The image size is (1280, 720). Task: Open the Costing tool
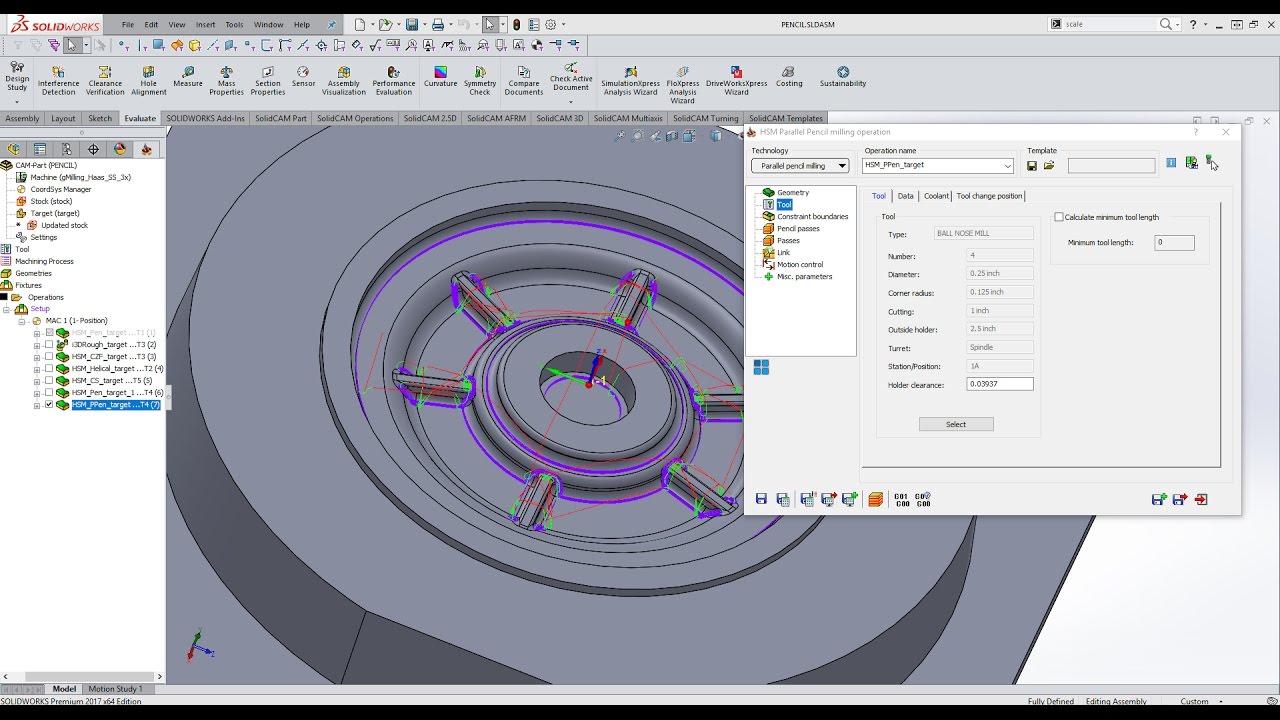(x=789, y=78)
